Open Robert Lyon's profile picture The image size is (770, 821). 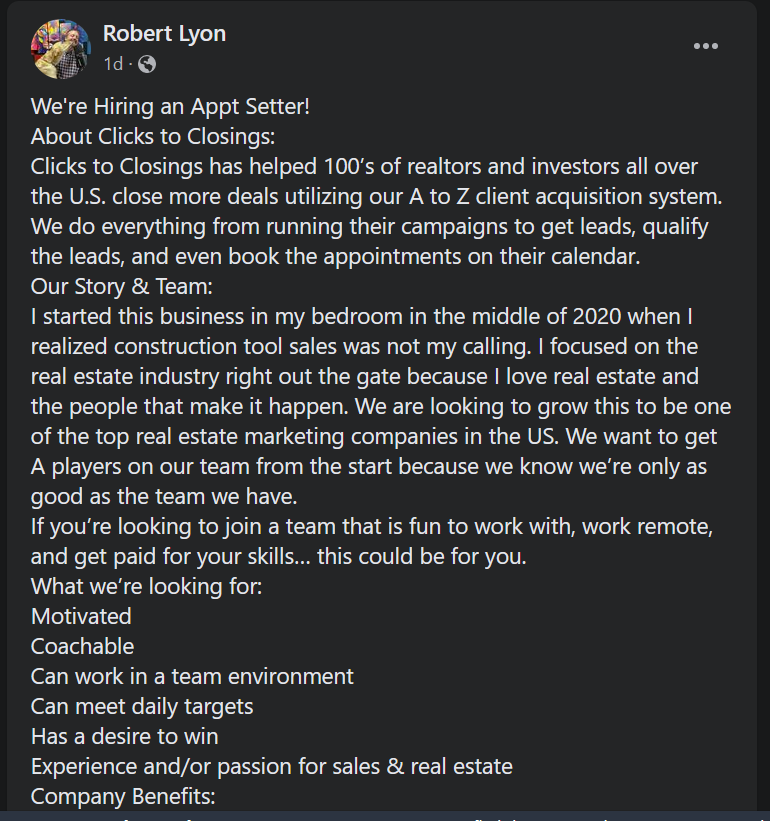[x=61, y=49]
